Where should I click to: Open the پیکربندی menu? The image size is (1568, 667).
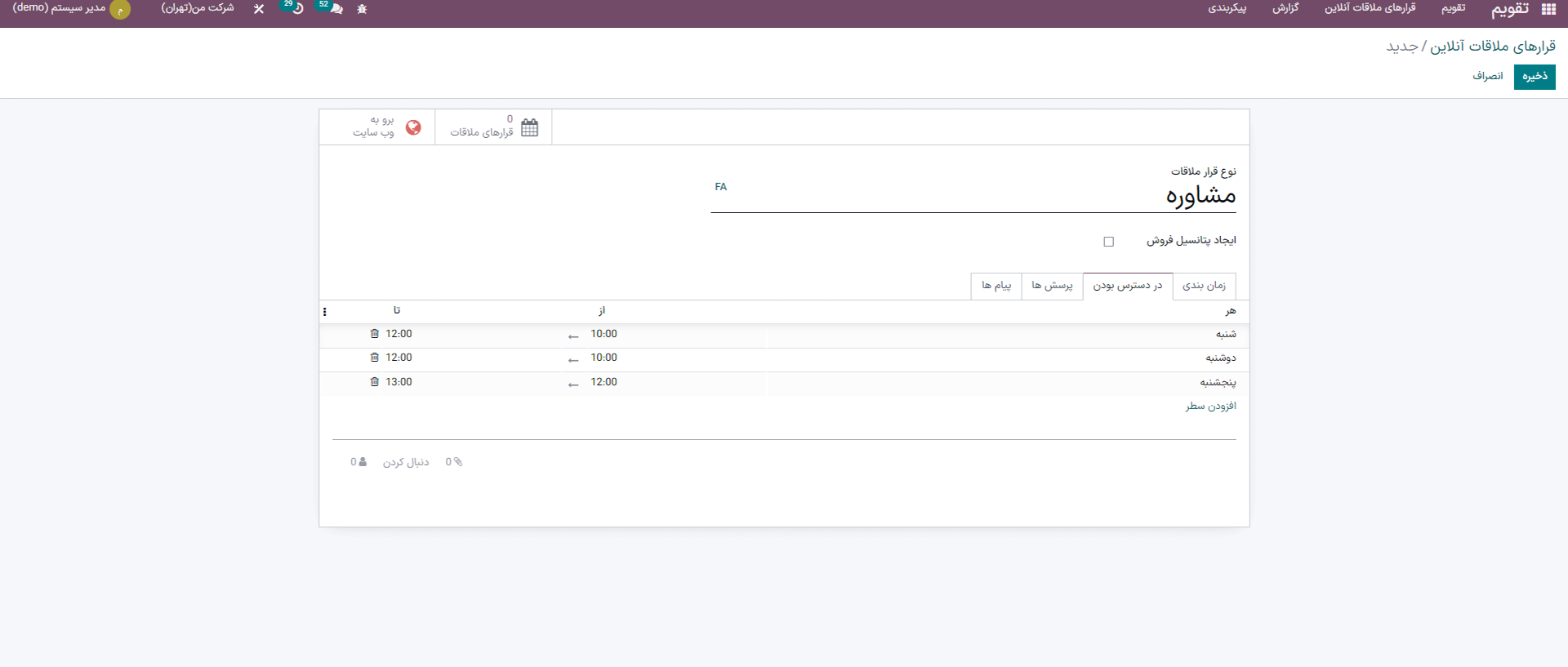pyautogui.click(x=1227, y=8)
